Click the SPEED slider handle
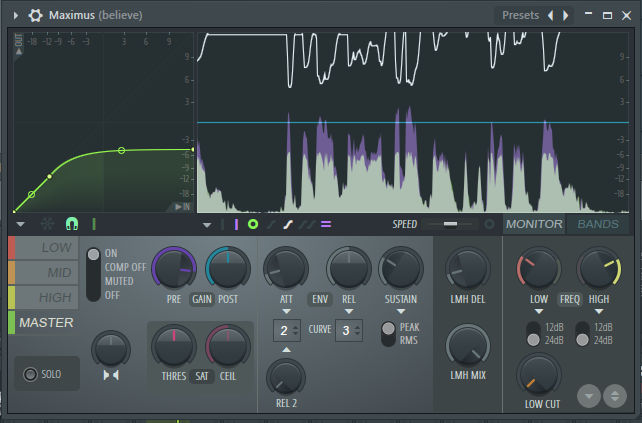 coord(450,224)
